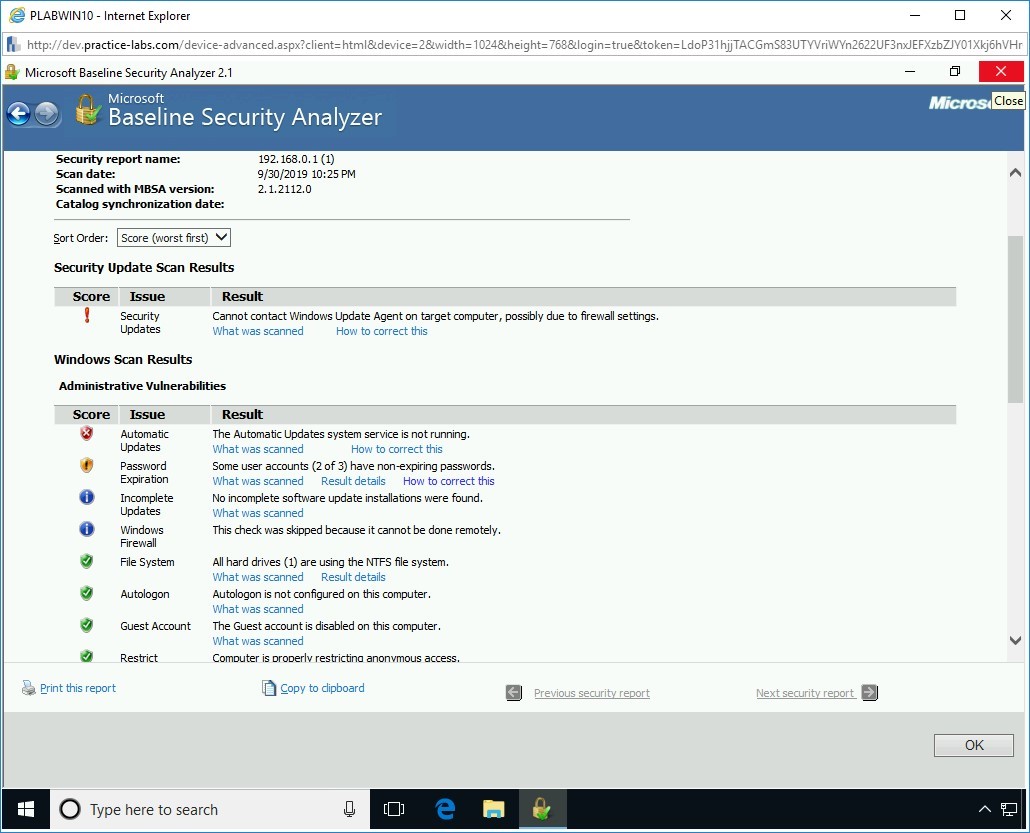Image resolution: width=1030 pixels, height=833 pixels.
Task: Click the MBSA back arrow button
Action: pyautogui.click(x=18, y=114)
